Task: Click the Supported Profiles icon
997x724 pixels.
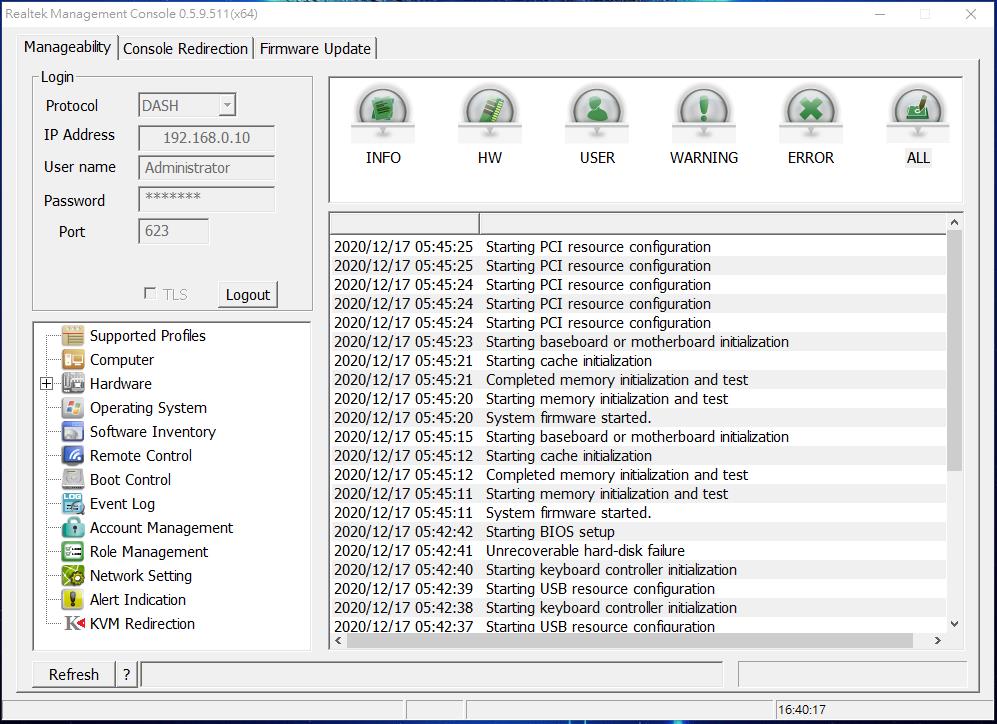Action: click(73, 336)
